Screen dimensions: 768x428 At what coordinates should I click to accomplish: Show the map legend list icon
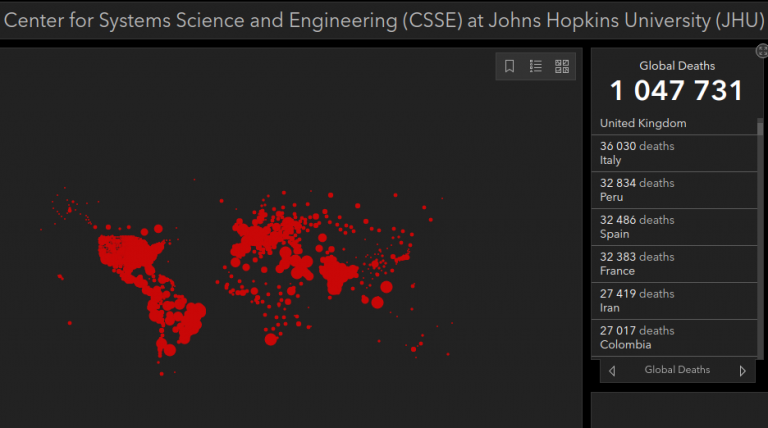point(536,66)
